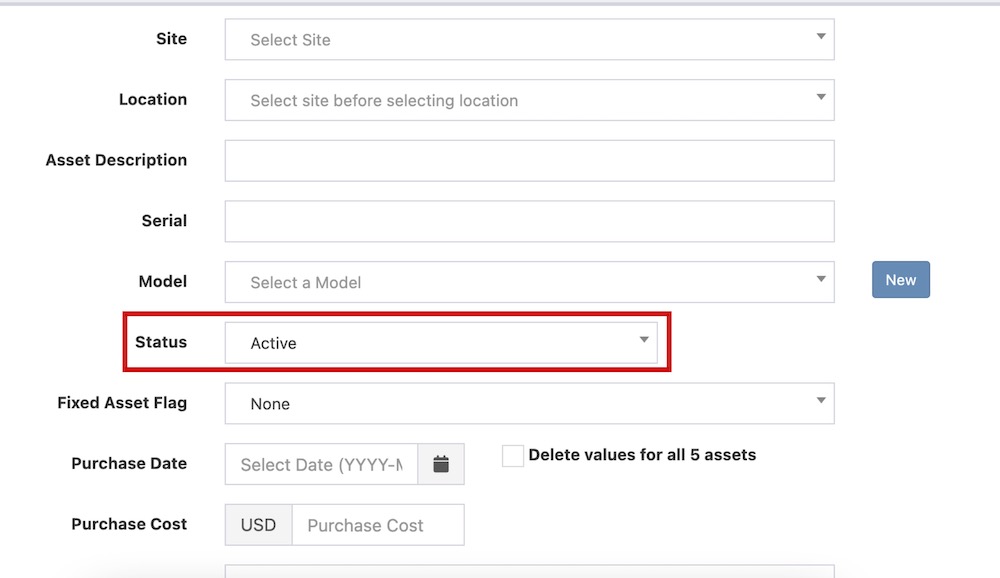Viewport: 1000px width, 578px height.
Task: Click the None value in Fixed Asset Flag
Action: coord(270,404)
